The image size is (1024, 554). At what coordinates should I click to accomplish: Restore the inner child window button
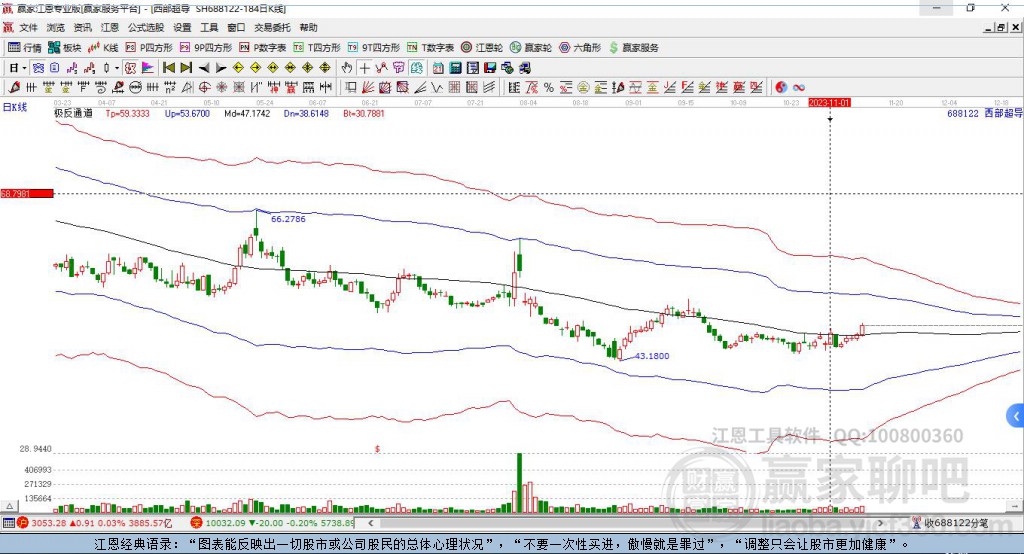pyautogui.click(x=1001, y=27)
